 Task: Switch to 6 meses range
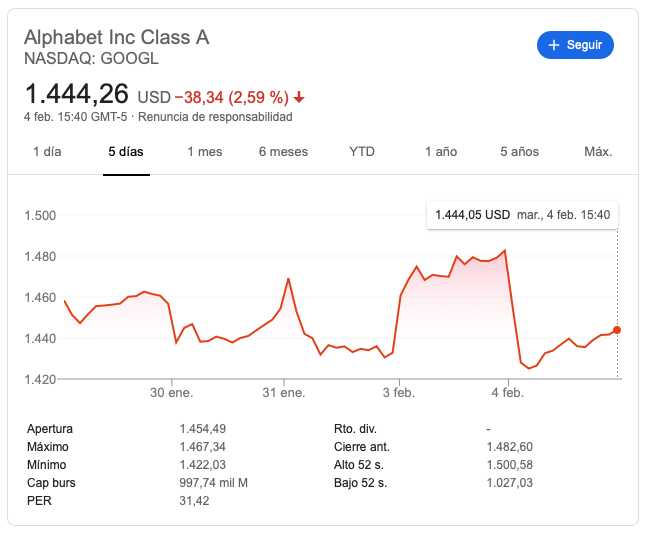pyautogui.click(x=283, y=152)
